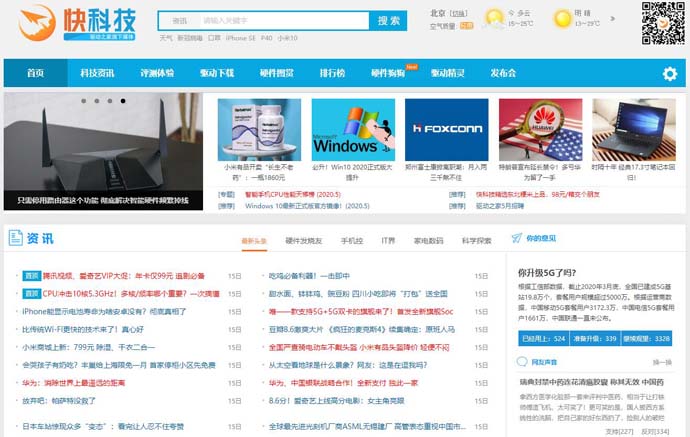
Task: Click the blue 搜索 search button
Action: tap(389, 21)
